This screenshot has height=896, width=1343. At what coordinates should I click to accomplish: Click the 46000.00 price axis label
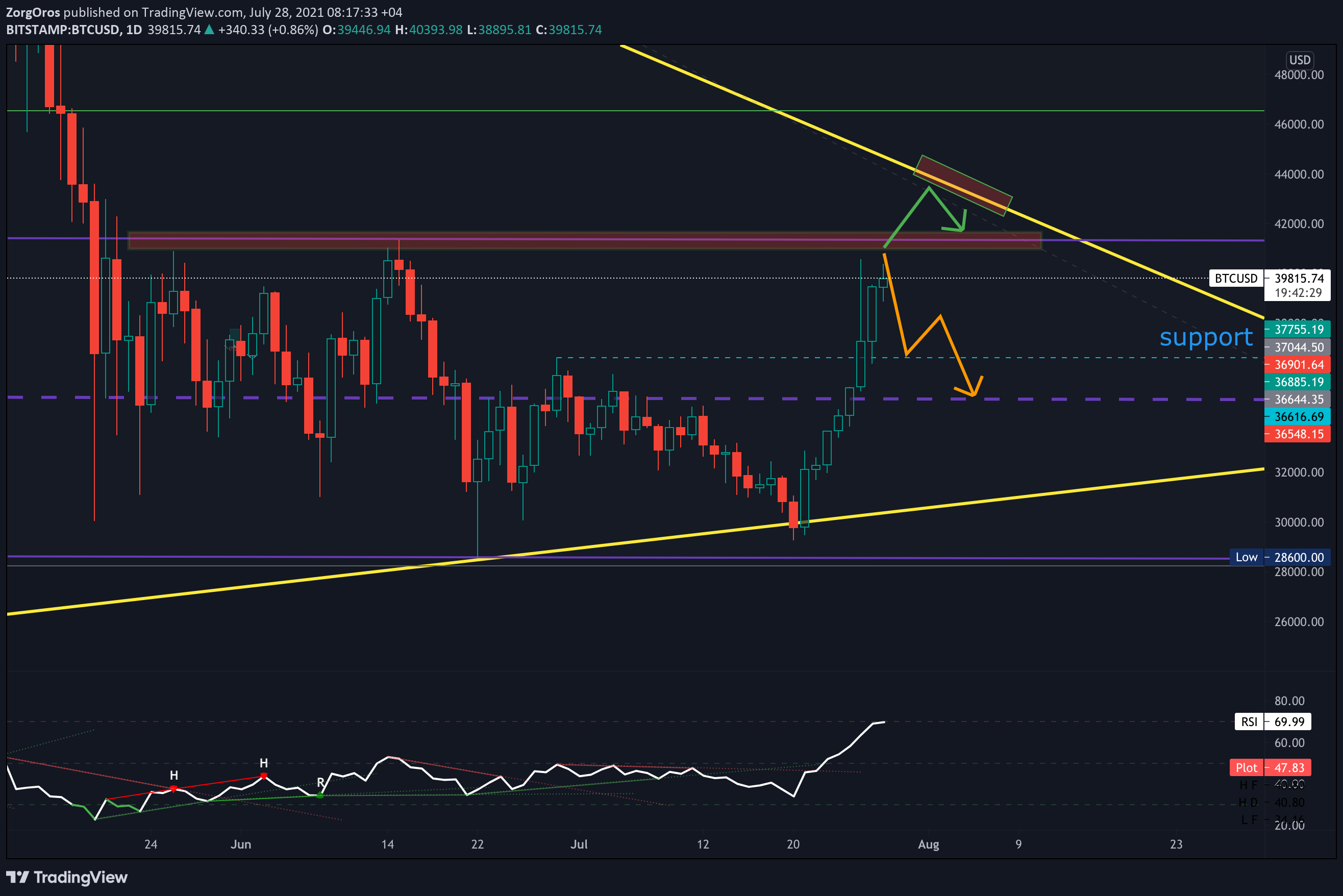[x=1299, y=124]
